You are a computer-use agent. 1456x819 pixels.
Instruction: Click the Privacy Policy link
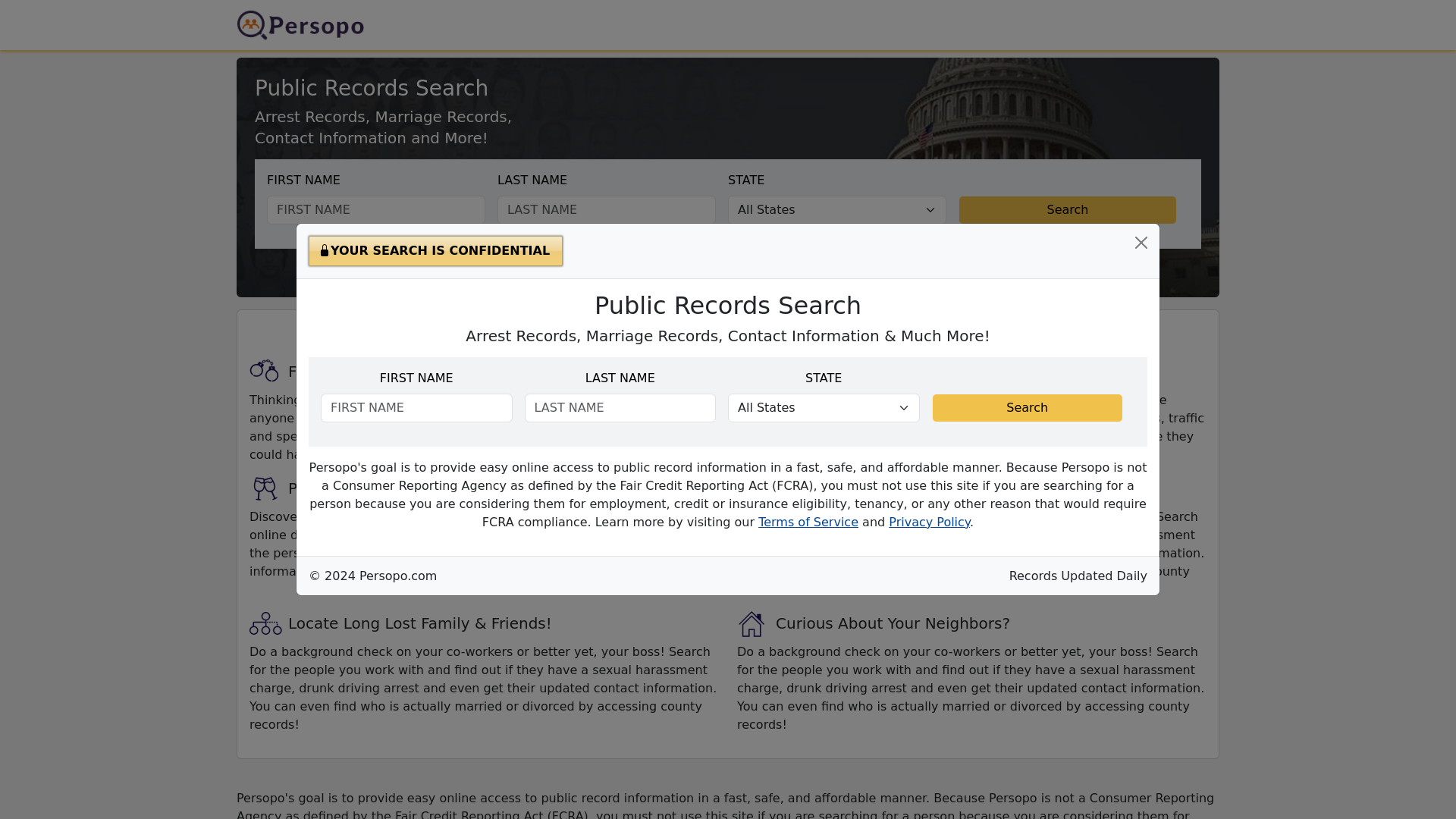[x=929, y=521]
